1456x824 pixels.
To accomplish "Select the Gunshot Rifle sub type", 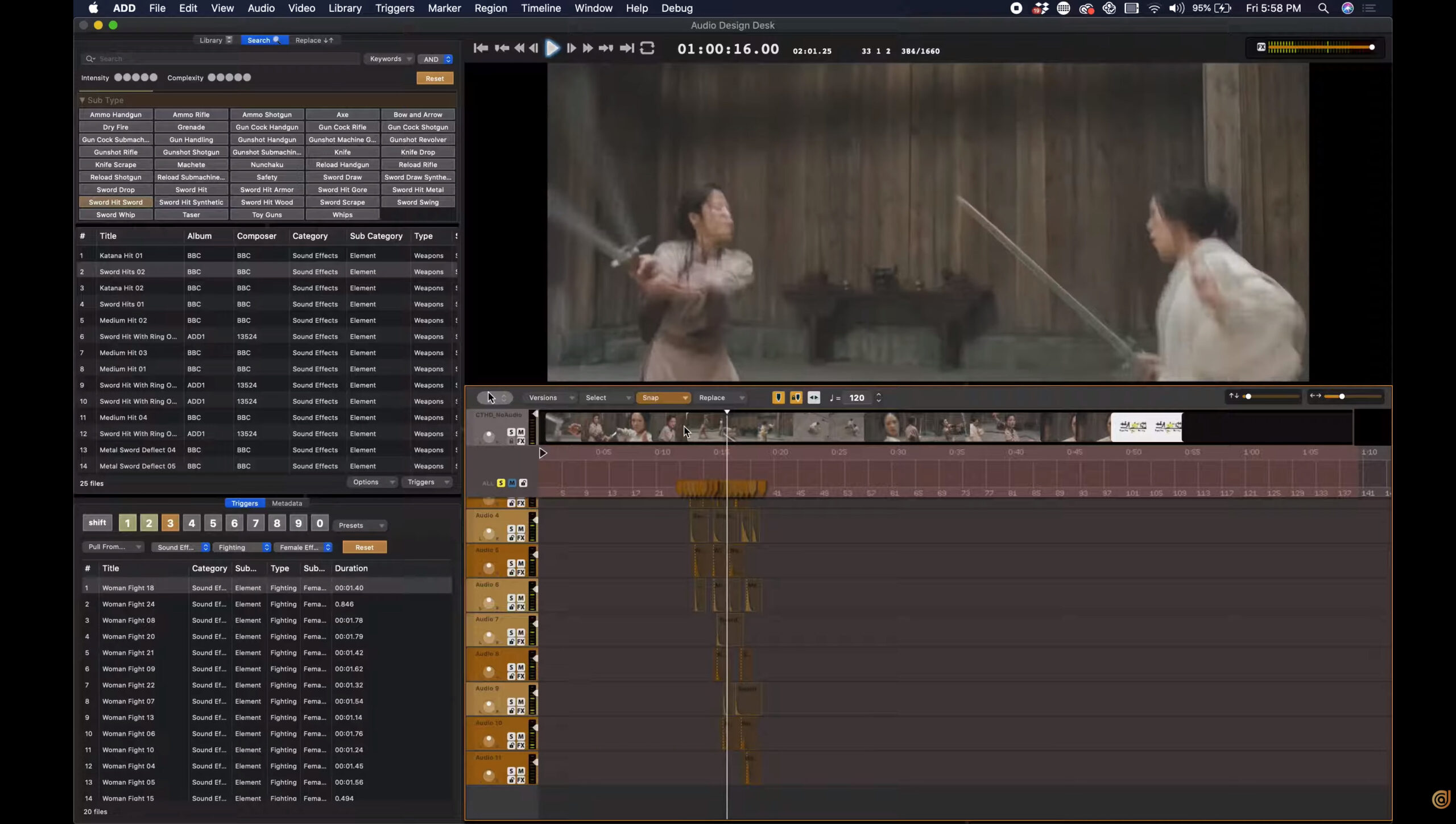I will (115, 152).
